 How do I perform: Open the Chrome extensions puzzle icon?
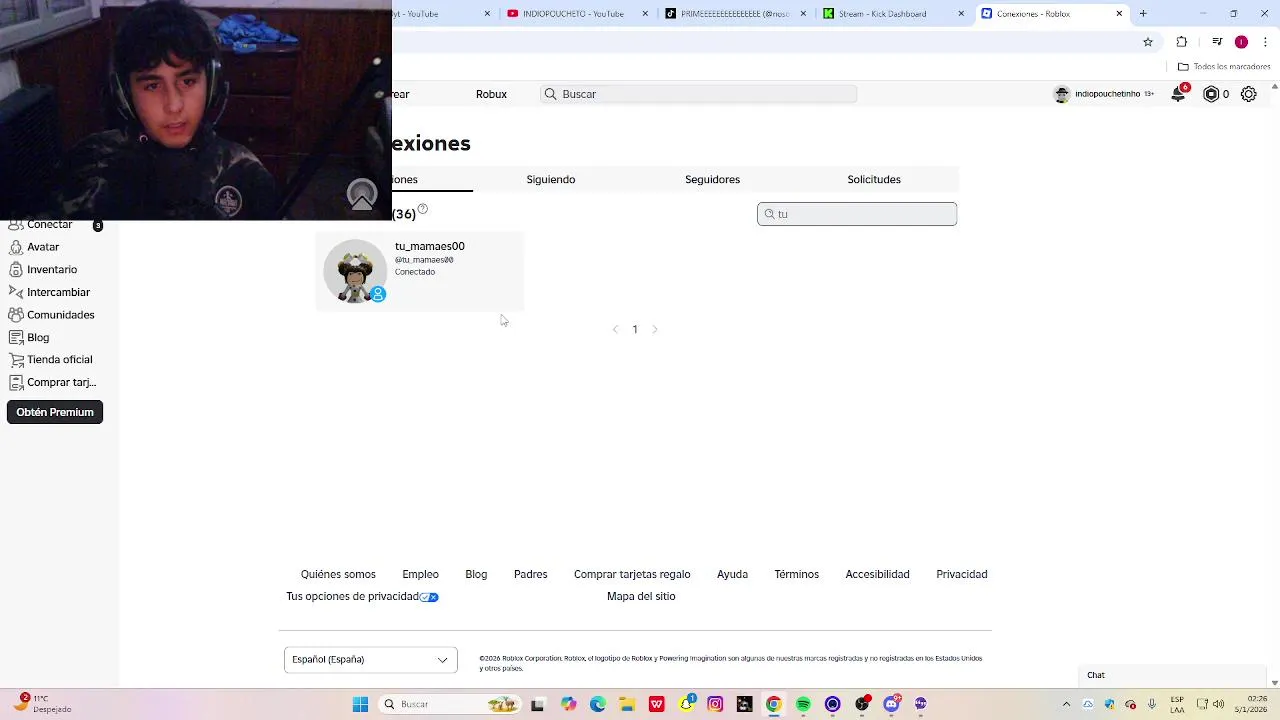(1182, 42)
